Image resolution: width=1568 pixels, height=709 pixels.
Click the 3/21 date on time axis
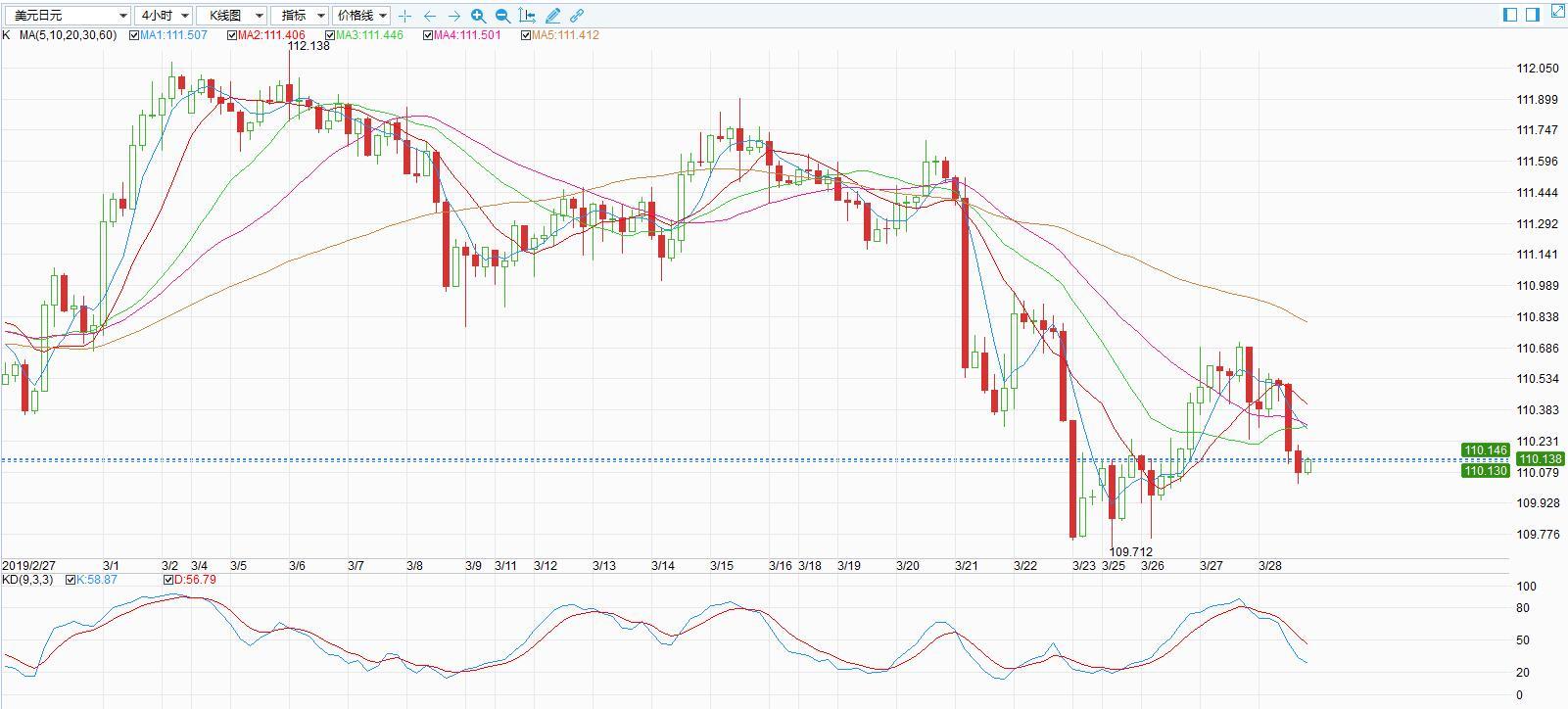967,566
